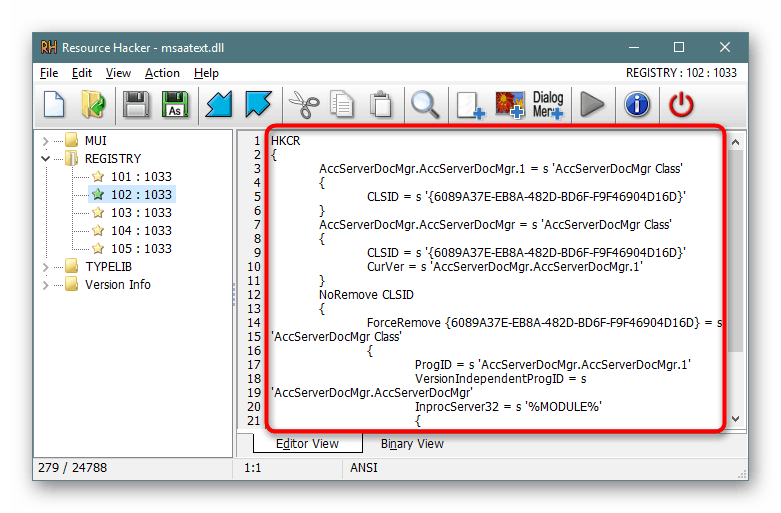Select the 104 : 1033 resource
The image size is (781, 513).
coord(141,231)
